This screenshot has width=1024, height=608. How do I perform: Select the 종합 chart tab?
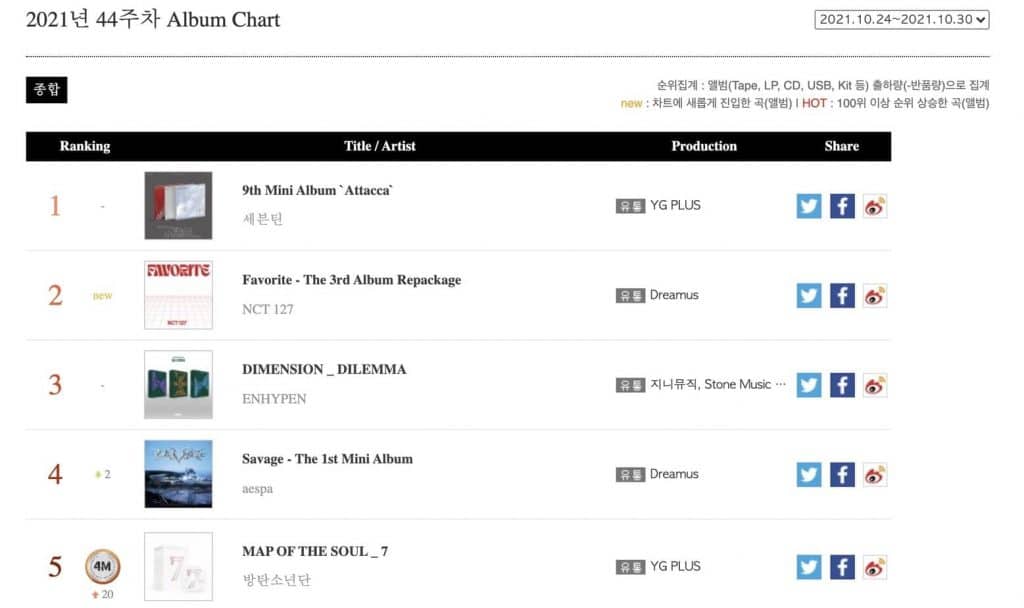click(x=46, y=89)
